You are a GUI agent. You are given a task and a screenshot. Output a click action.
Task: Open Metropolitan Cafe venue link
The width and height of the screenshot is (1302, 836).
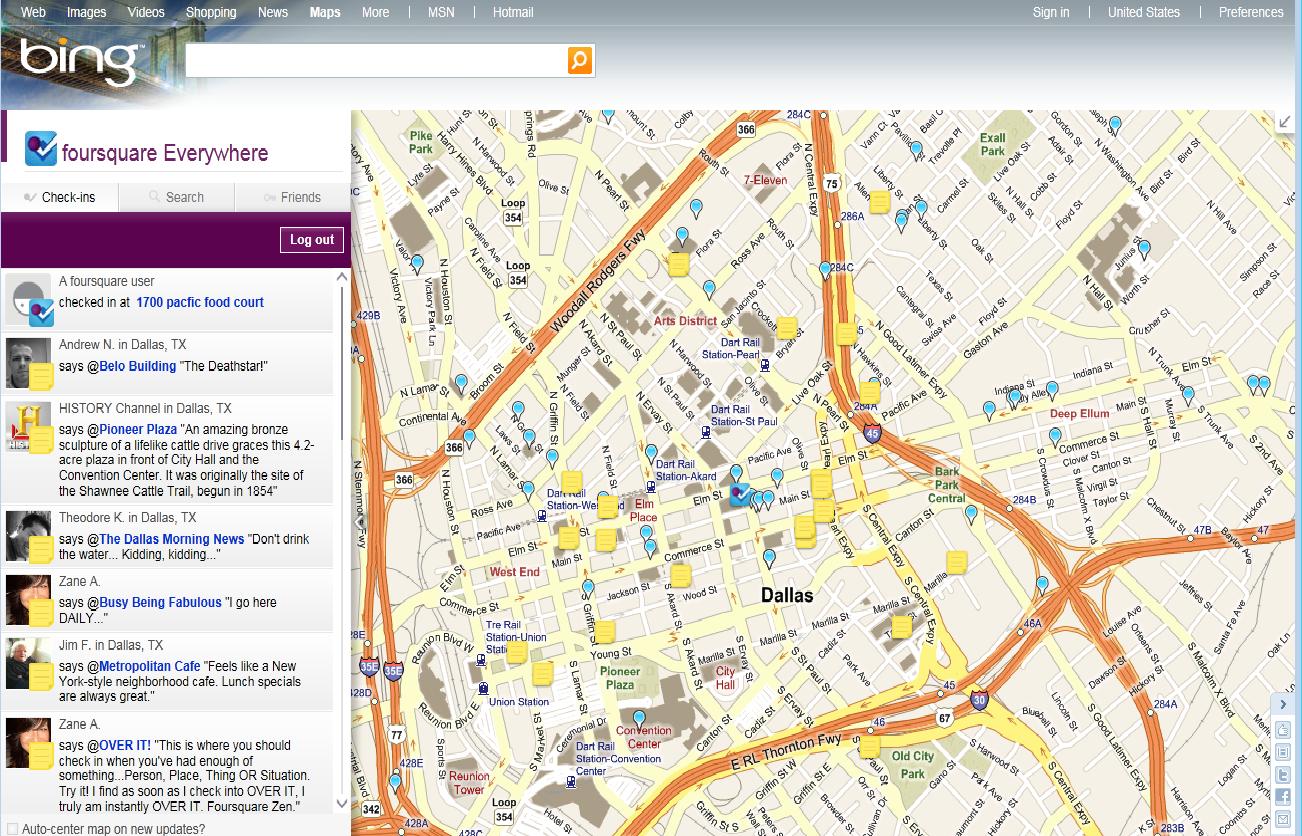pyautogui.click(x=150, y=666)
